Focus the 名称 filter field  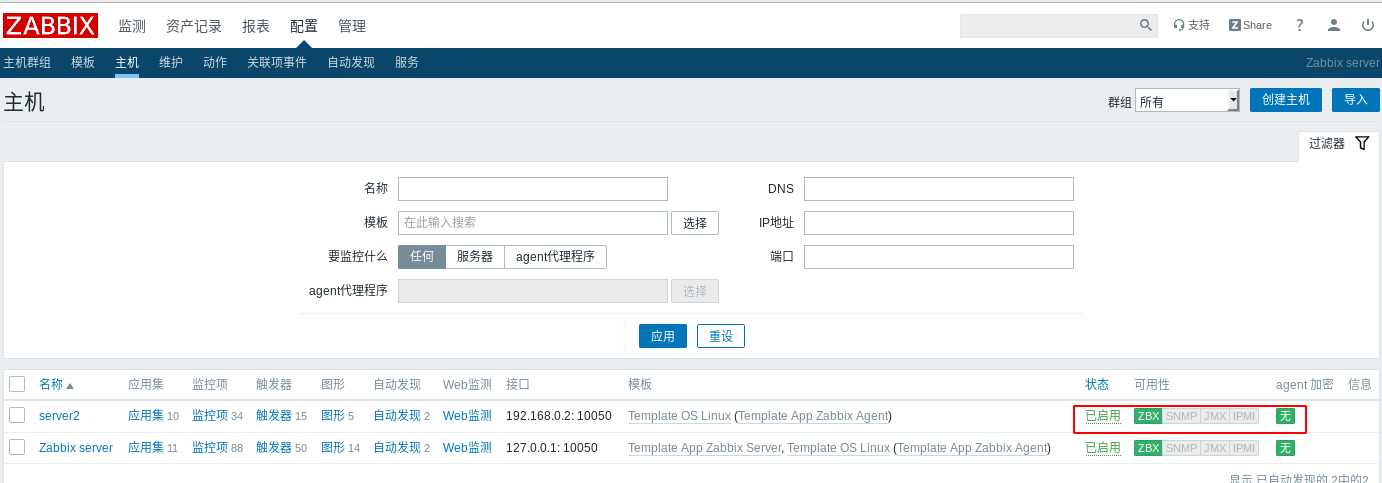533,189
